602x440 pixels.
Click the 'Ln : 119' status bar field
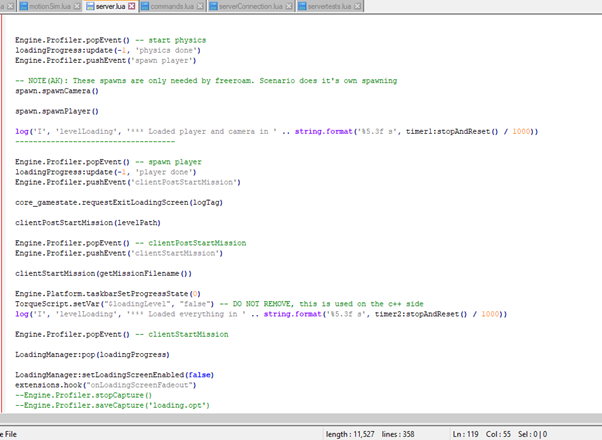(x=465, y=434)
